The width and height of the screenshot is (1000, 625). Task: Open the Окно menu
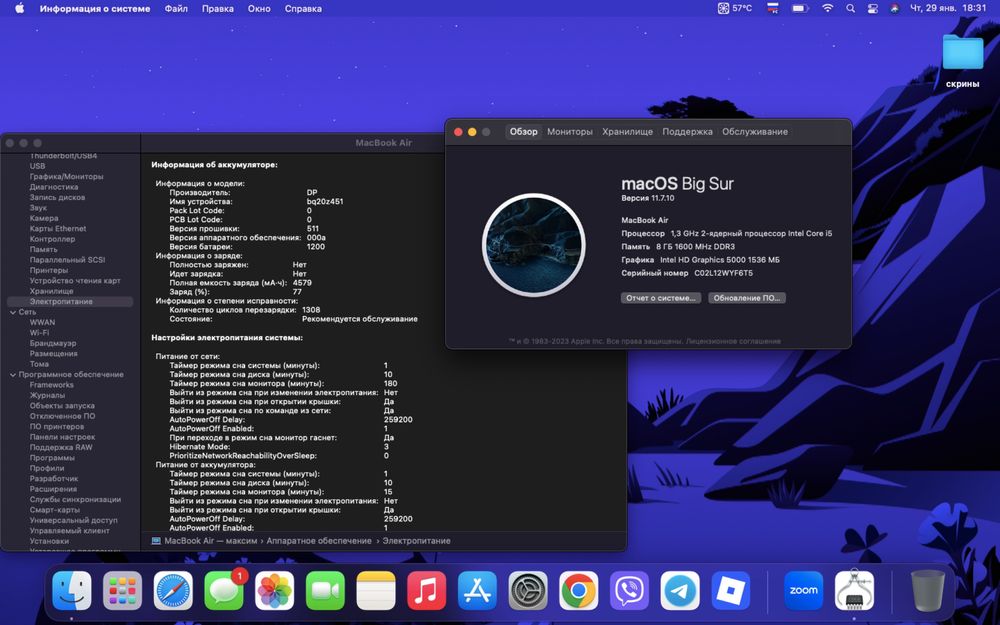[259, 8]
